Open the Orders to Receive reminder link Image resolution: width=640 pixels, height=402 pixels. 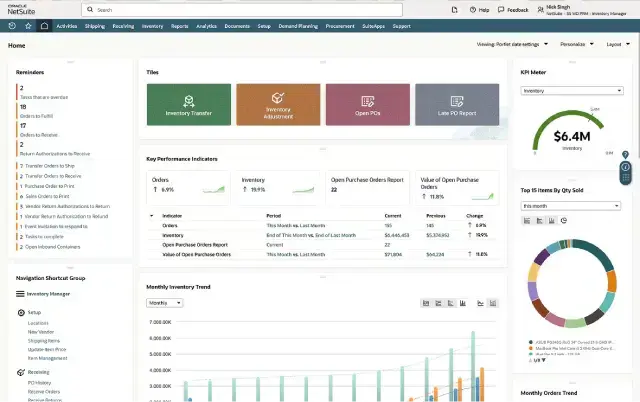(34, 133)
